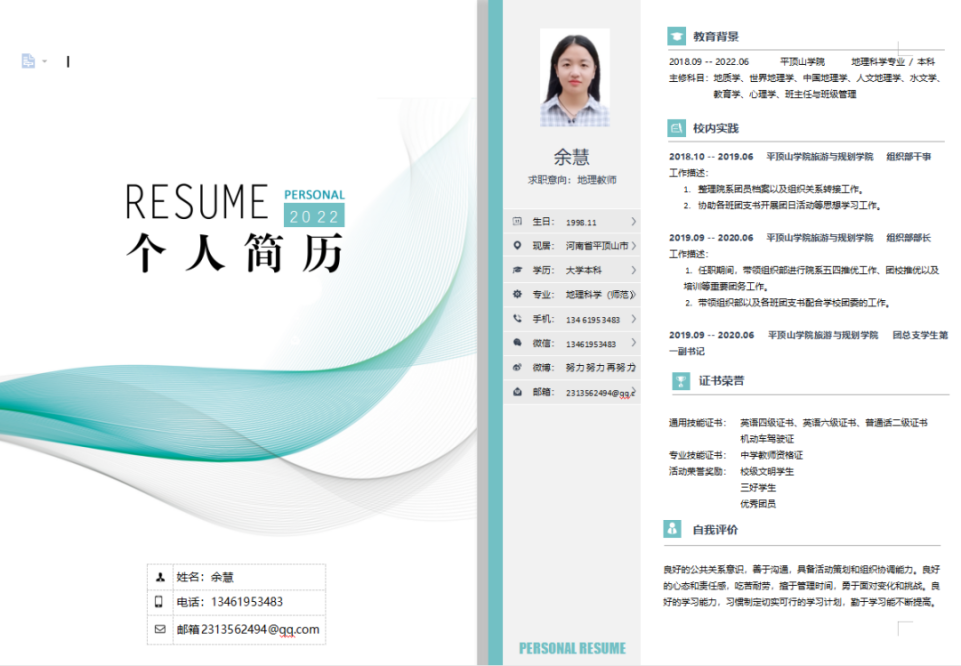The height and width of the screenshot is (666, 961).
Task: Select the phone handset icon beside 手机
Action: point(517,319)
